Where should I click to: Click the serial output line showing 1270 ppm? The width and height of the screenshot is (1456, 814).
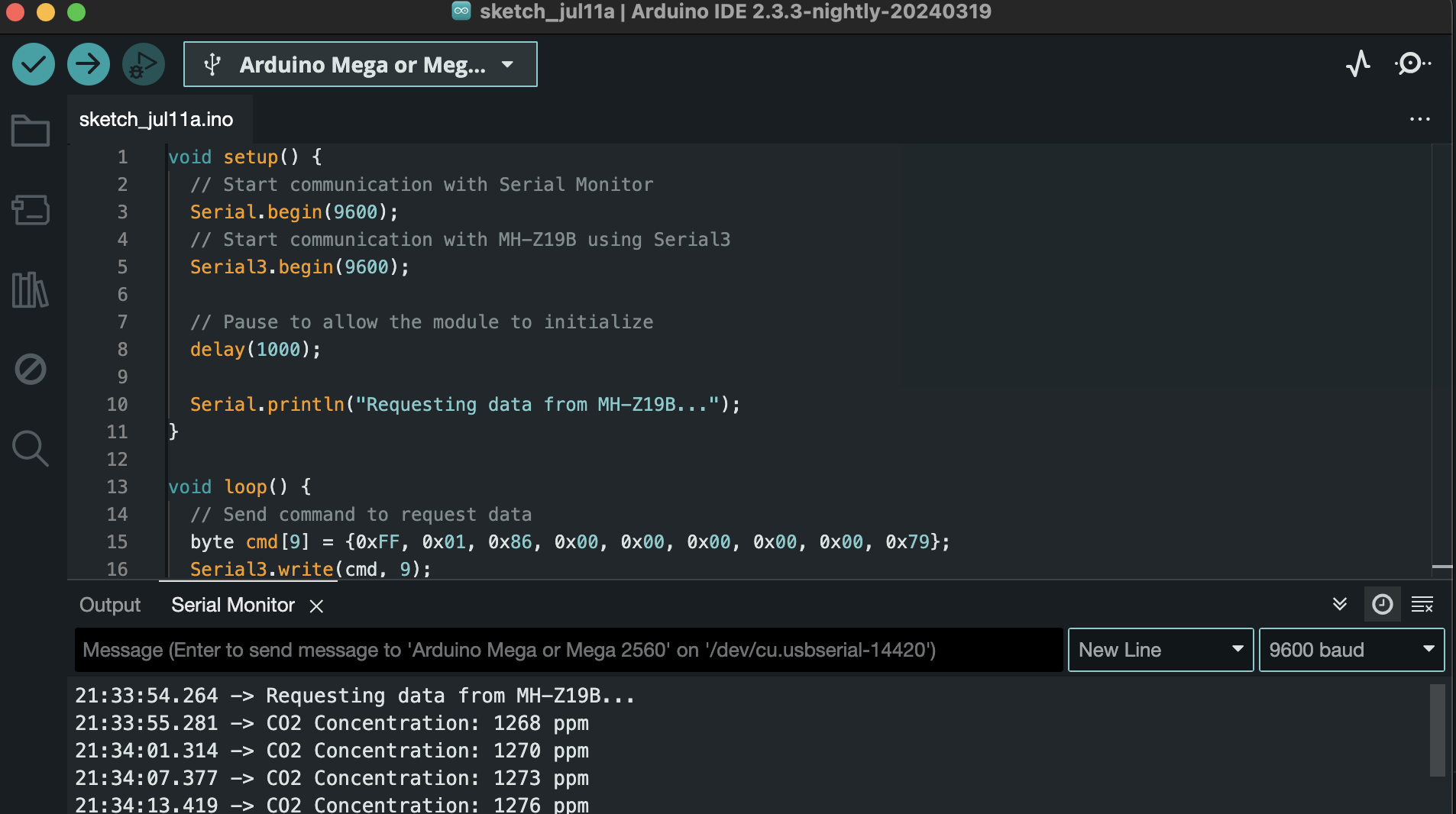332,751
